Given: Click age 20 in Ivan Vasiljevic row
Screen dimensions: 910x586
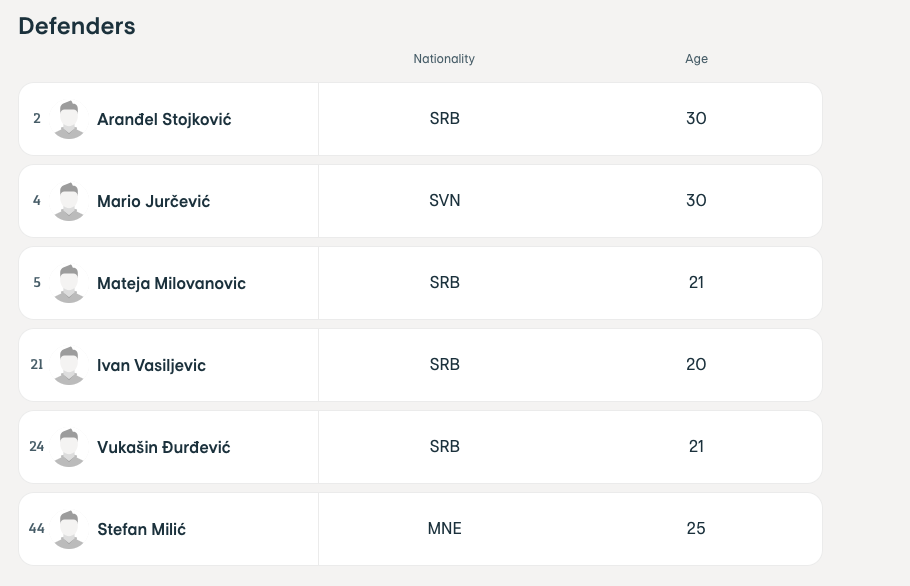Looking at the screenshot, I should click(x=696, y=364).
